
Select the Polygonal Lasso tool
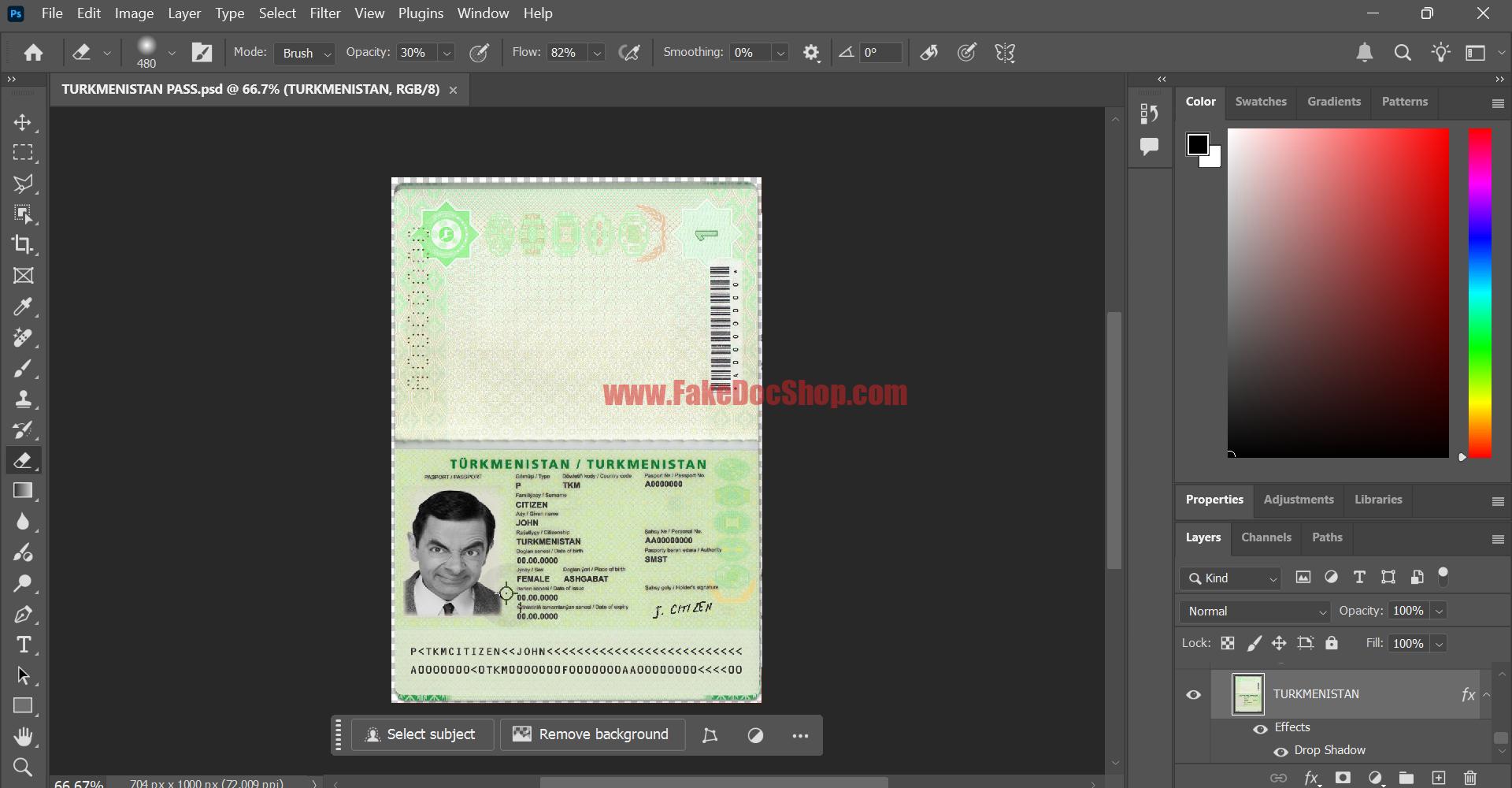click(x=23, y=184)
